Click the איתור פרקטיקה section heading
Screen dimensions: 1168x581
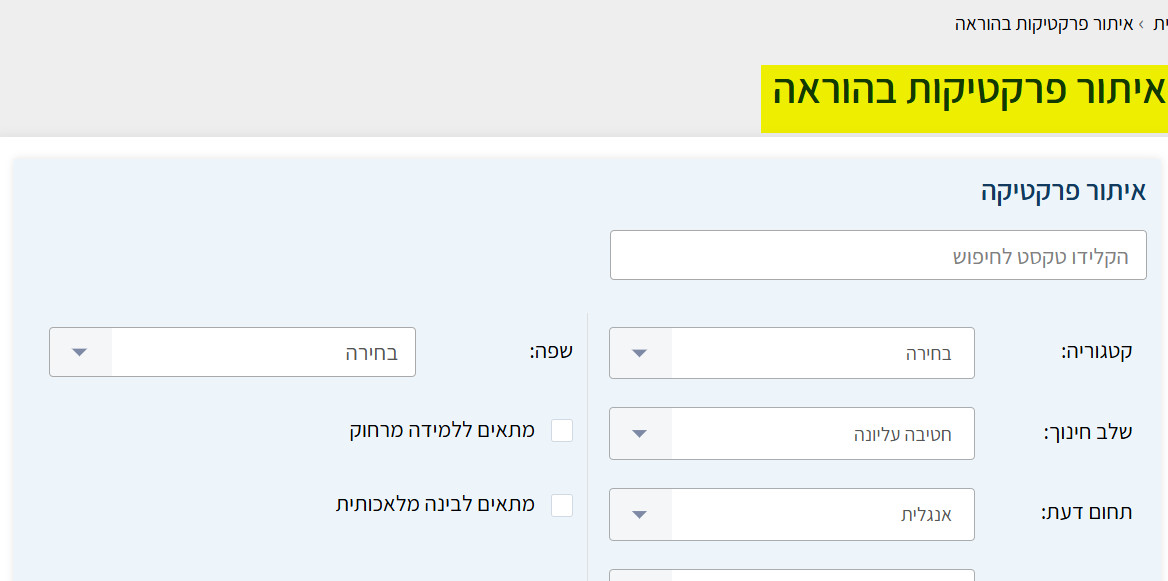(x=1063, y=191)
